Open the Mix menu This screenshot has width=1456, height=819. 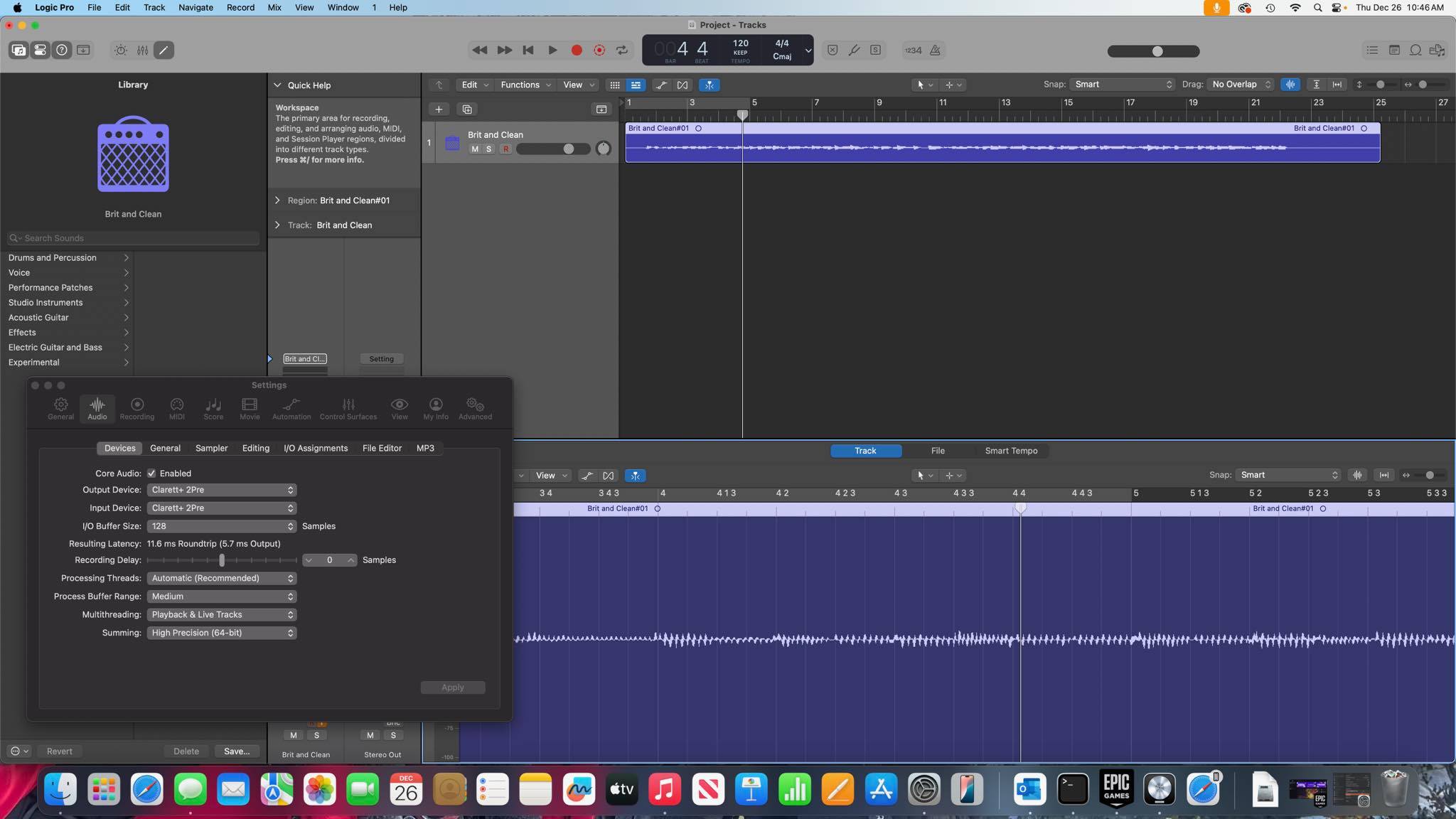click(274, 8)
